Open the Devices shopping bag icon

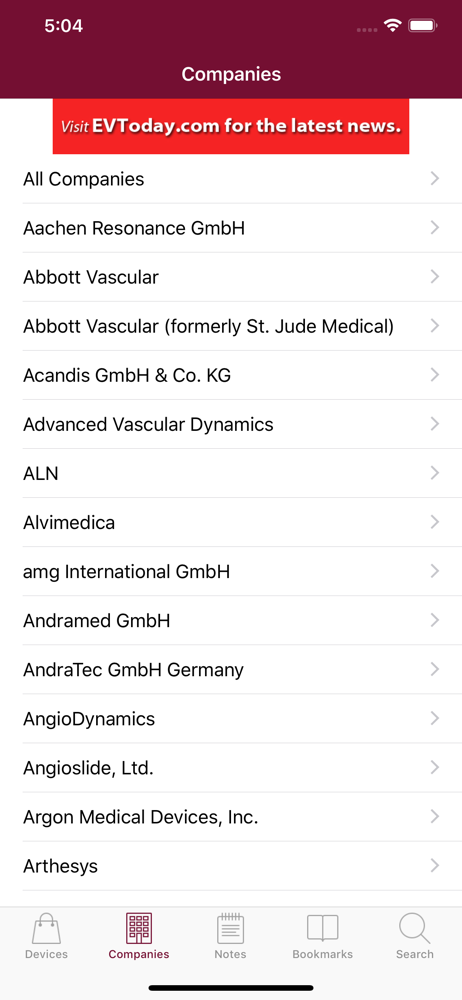pyautogui.click(x=46, y=929)
